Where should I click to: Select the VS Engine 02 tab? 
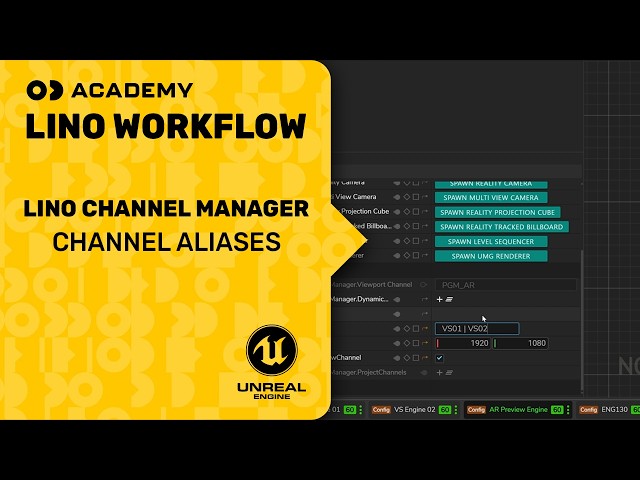415,409
